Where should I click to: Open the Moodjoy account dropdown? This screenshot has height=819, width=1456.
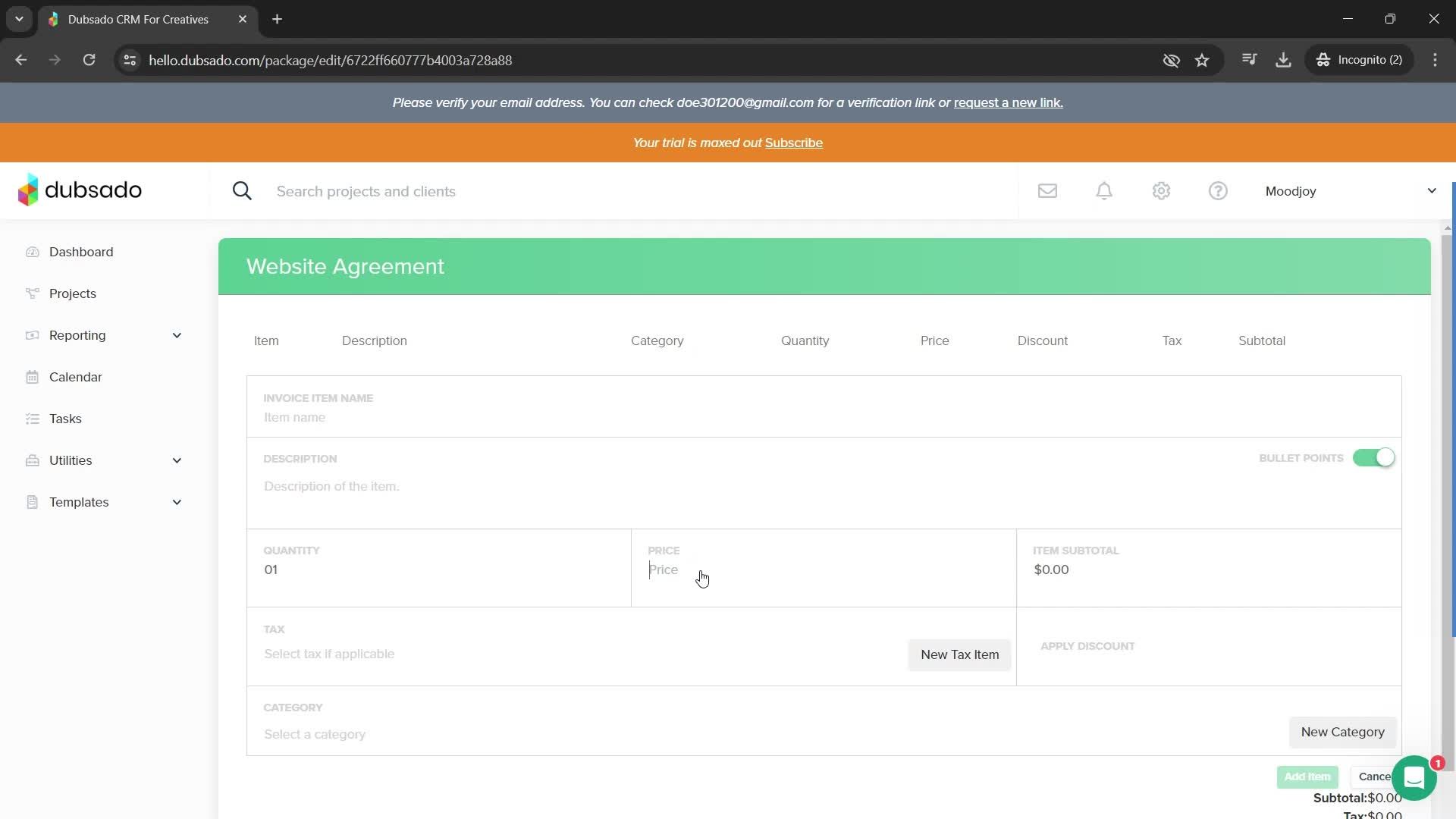pos(1351,191)
